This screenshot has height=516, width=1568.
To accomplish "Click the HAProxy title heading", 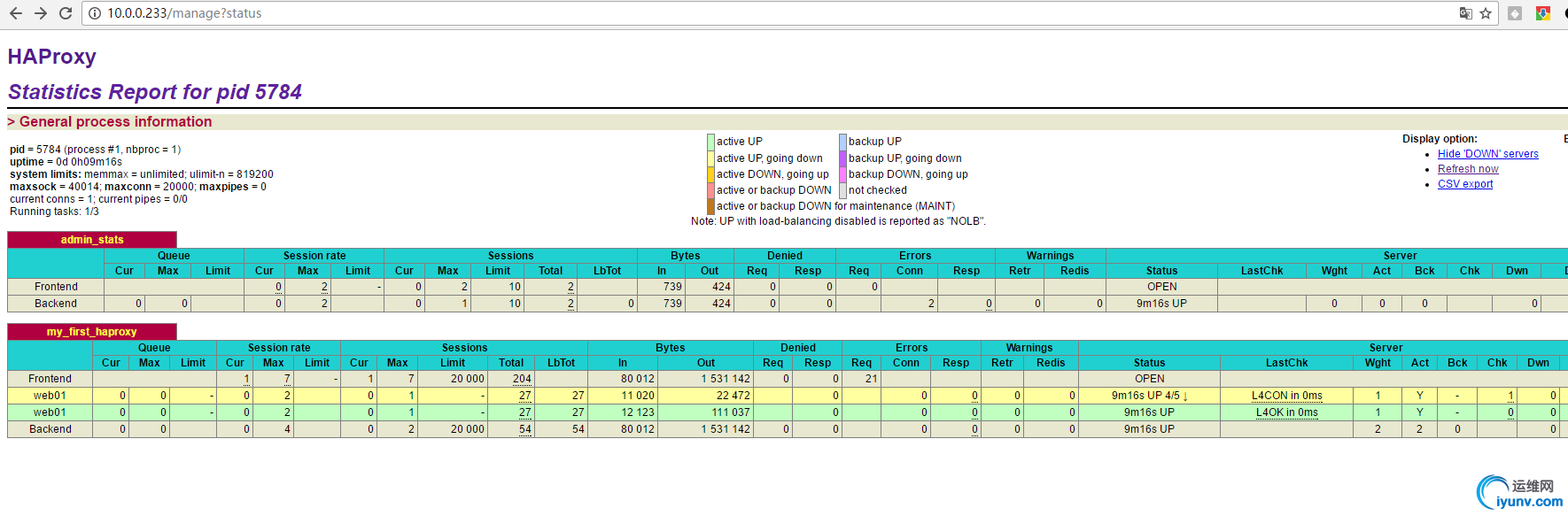I will pyautogui.click(x=52, y=57).
